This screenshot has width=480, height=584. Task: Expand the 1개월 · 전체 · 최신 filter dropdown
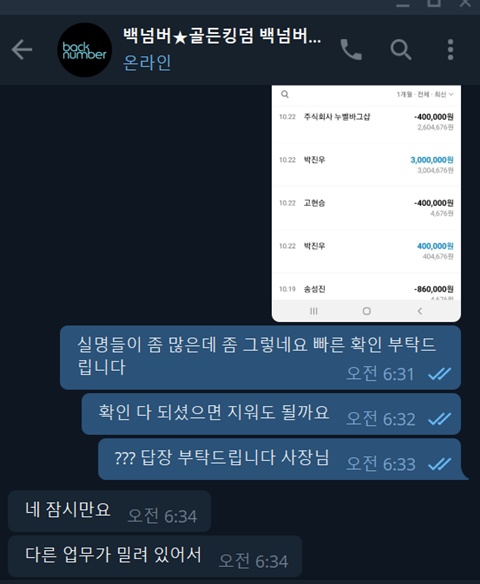tap(425, 95)
